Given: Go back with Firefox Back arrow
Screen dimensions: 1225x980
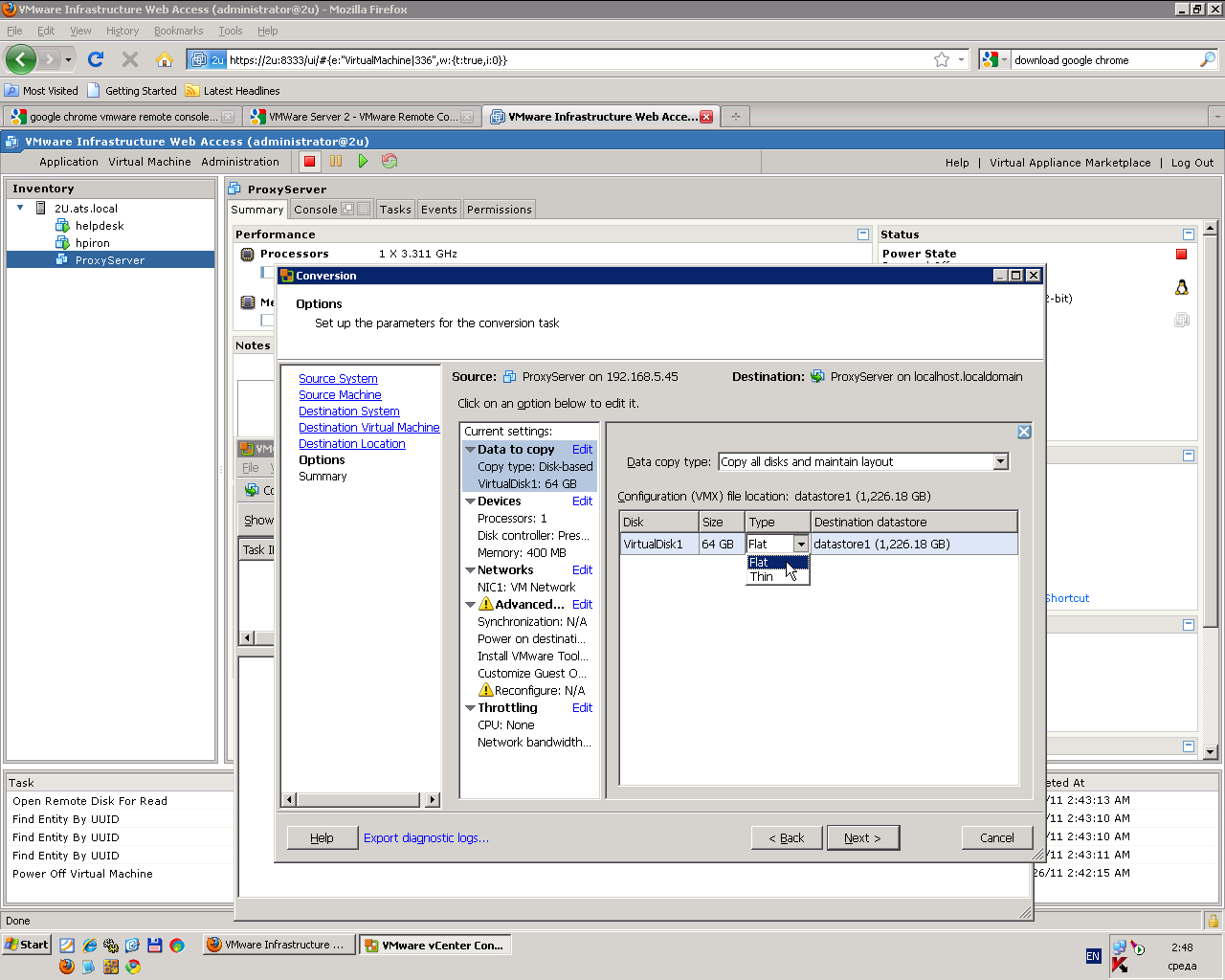Looking at the screenshot, I should tap(21, 59).
